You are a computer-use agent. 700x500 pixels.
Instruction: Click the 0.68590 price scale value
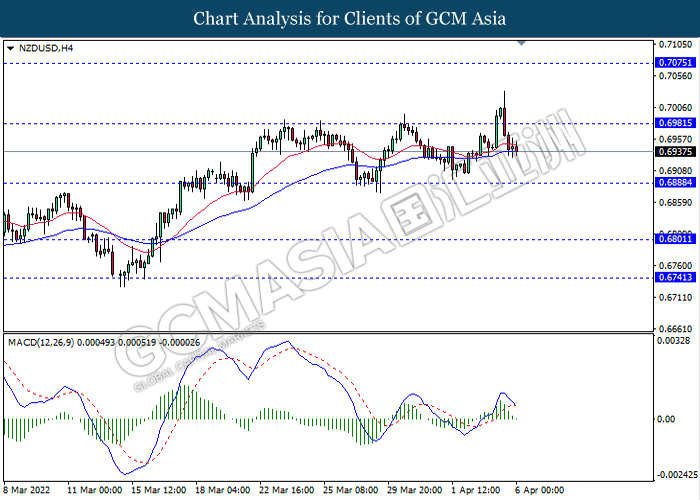pyautogui.click(x=675, y=203)
